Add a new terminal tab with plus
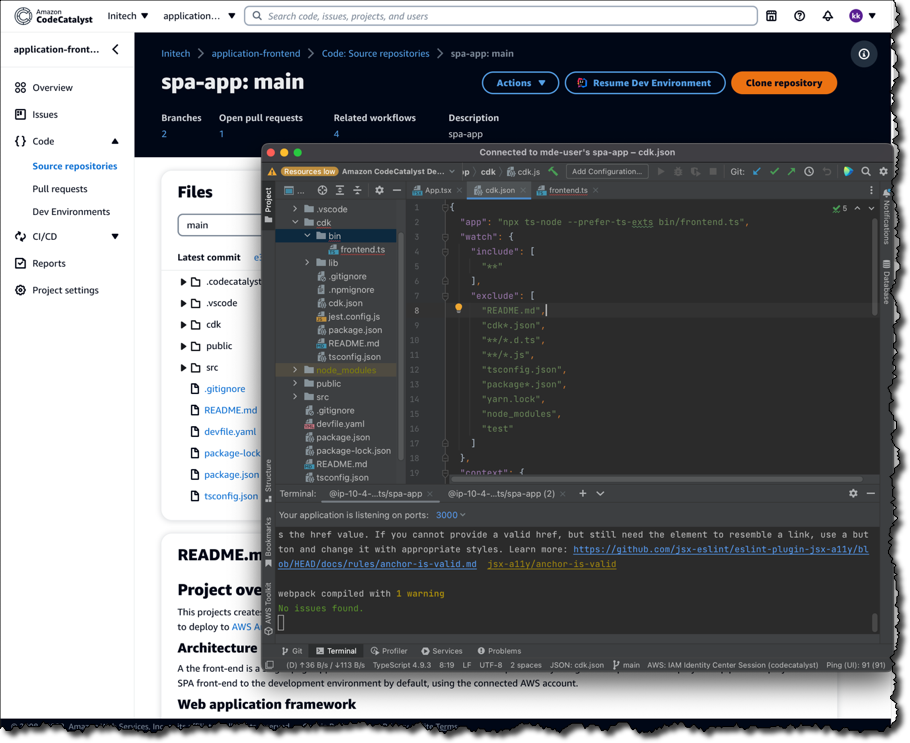 click(583, 493)
